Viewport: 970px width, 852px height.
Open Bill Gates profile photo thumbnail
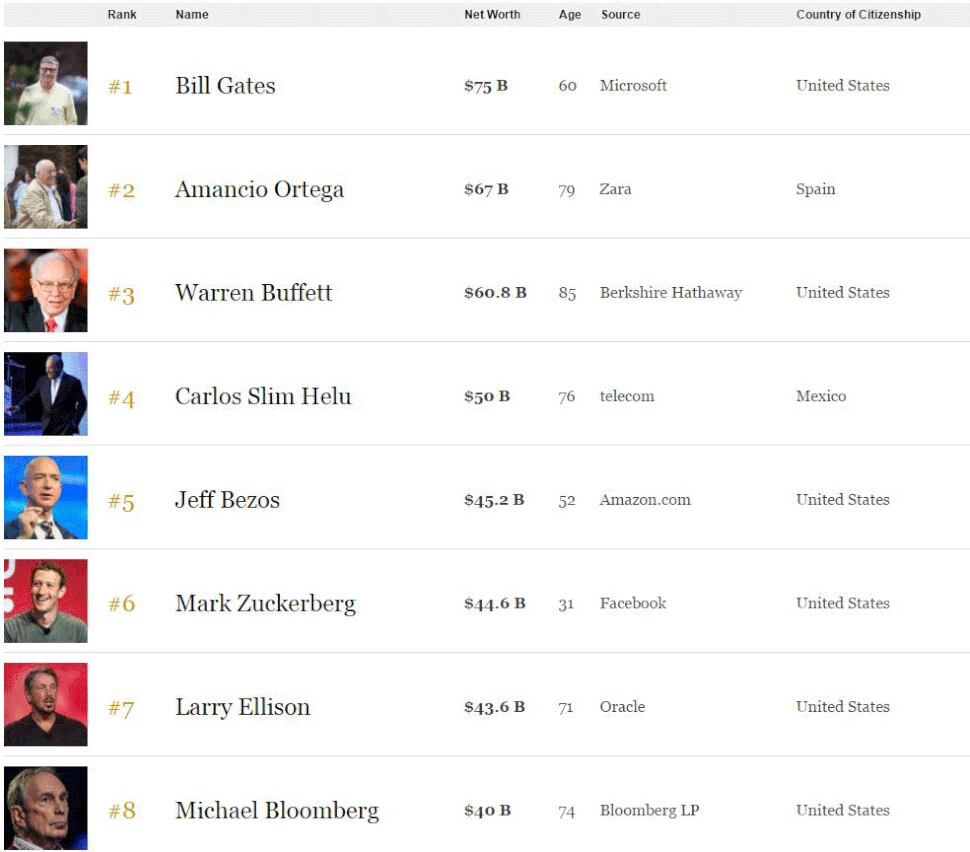coord(46,84)
